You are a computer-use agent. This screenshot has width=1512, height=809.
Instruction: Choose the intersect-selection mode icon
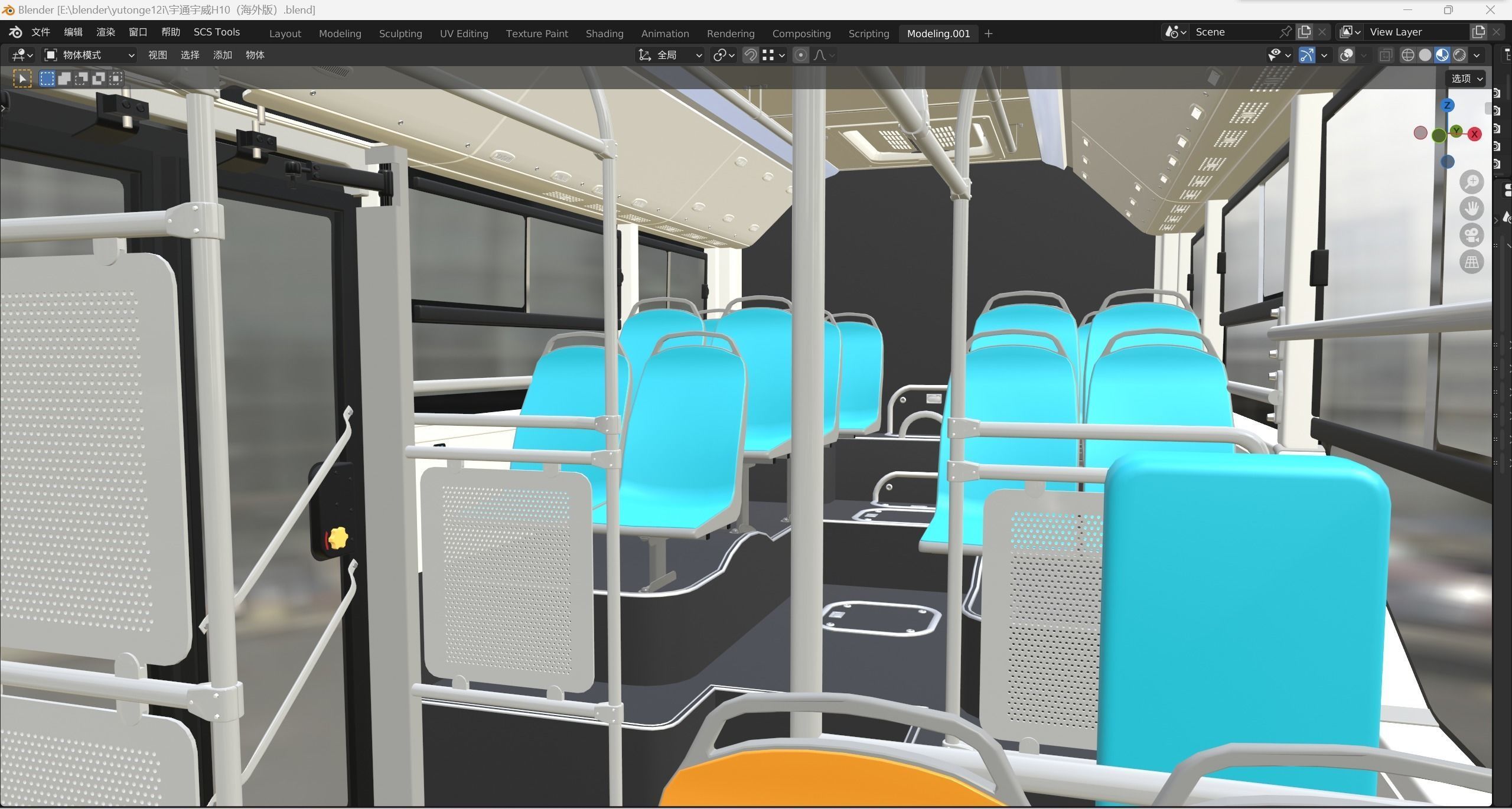click(116, 79)
